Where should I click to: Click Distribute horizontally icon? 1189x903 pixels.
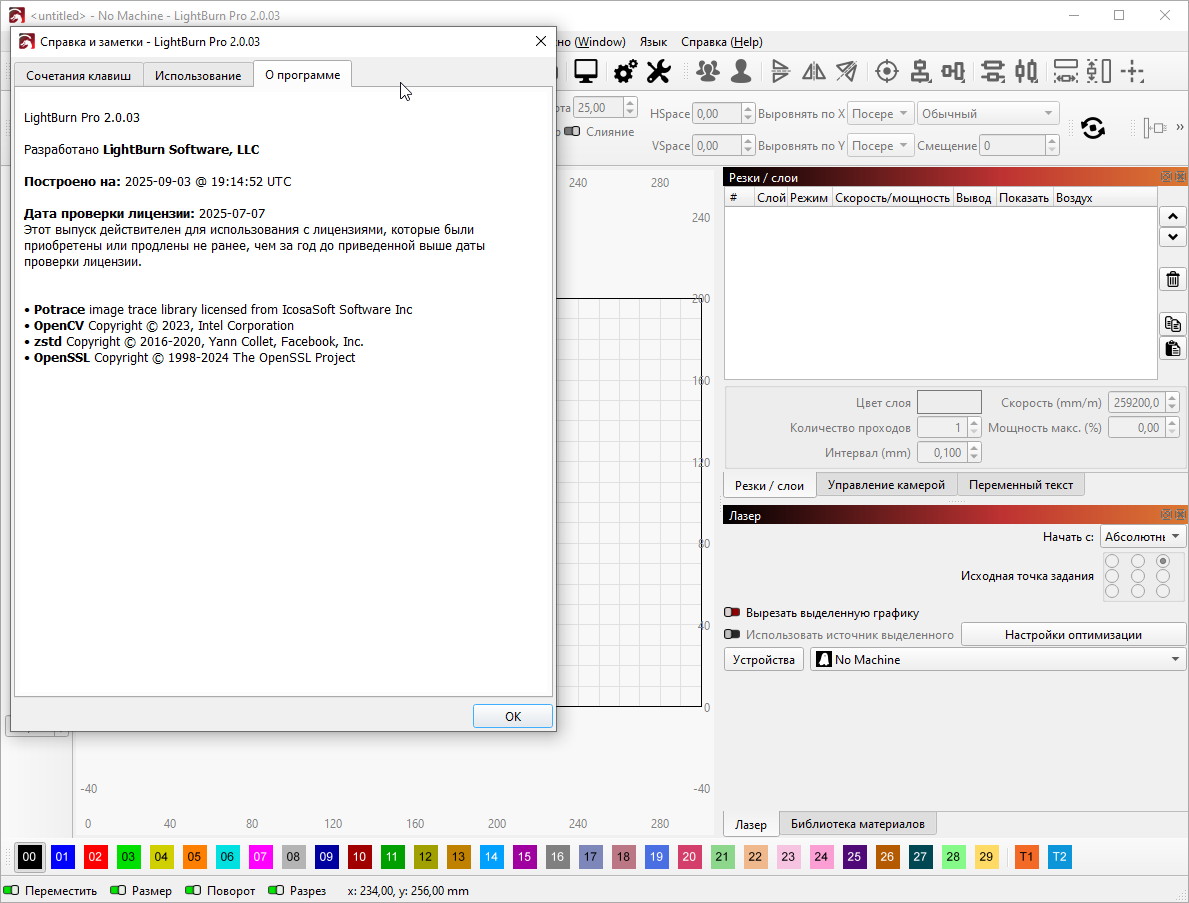coord(1026,71)
